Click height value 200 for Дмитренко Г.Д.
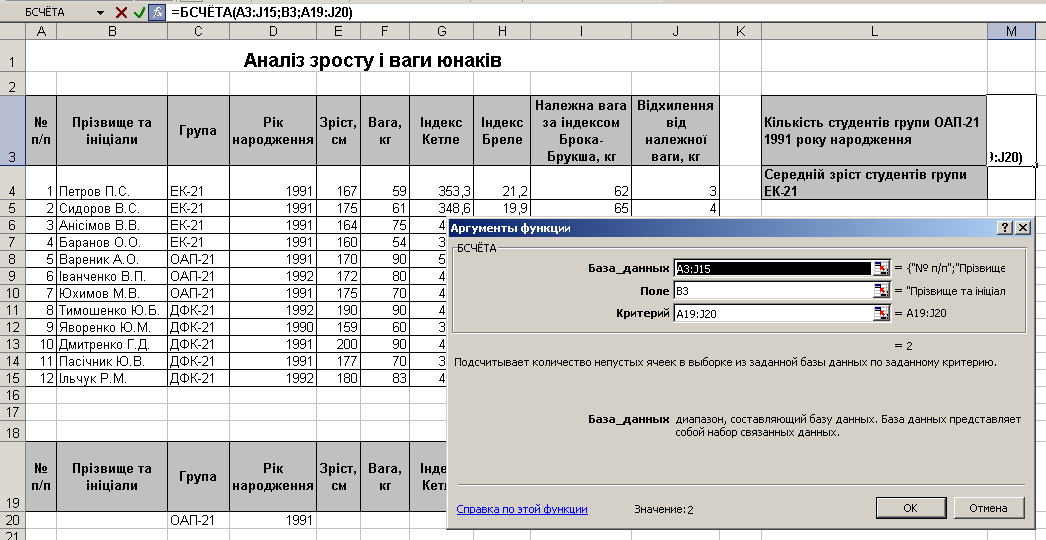Image resolution: width=1046 pixels, height=540 pixels. [x=338, y=344]
